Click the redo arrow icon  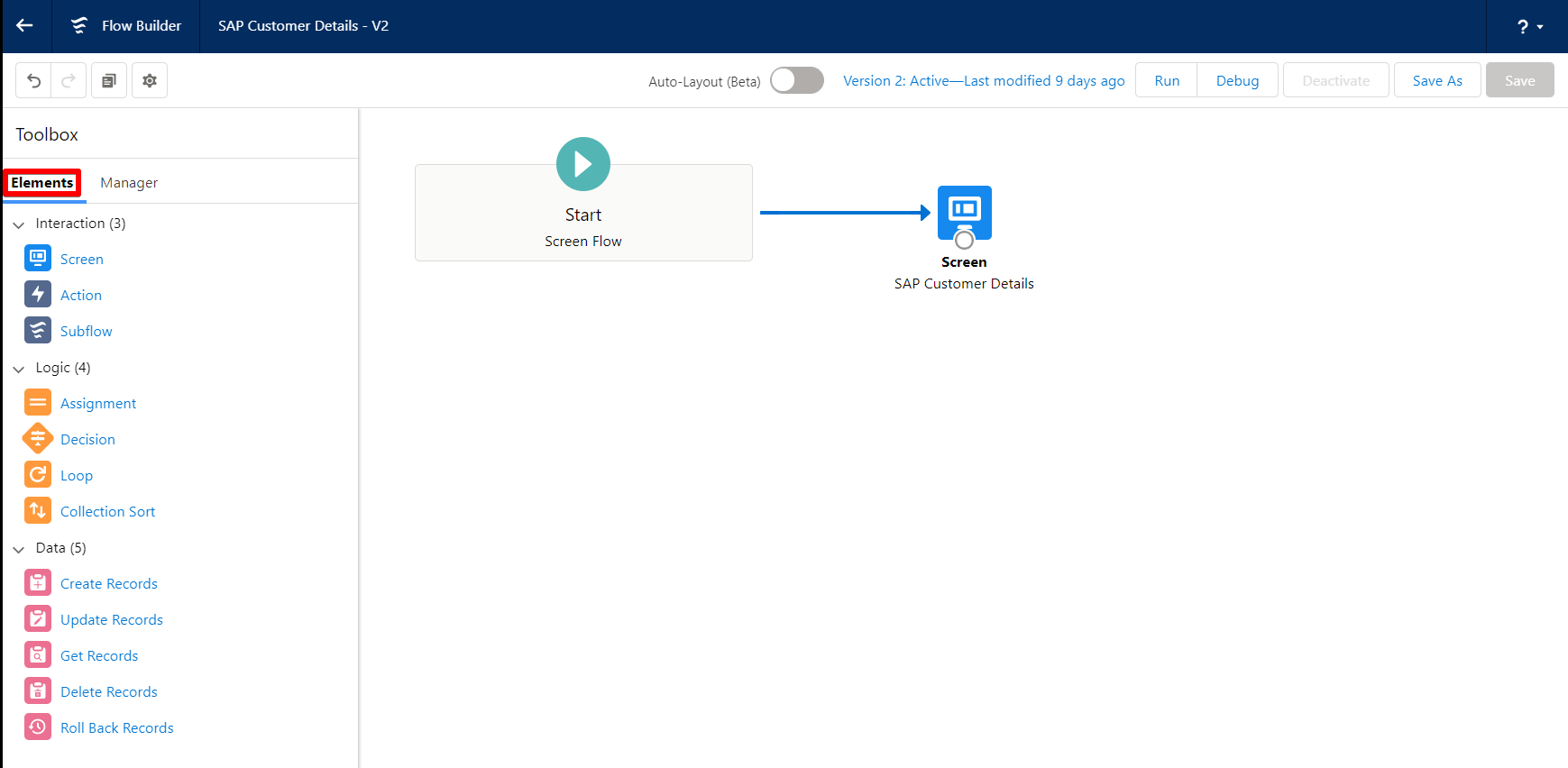(x=69, y=81)
